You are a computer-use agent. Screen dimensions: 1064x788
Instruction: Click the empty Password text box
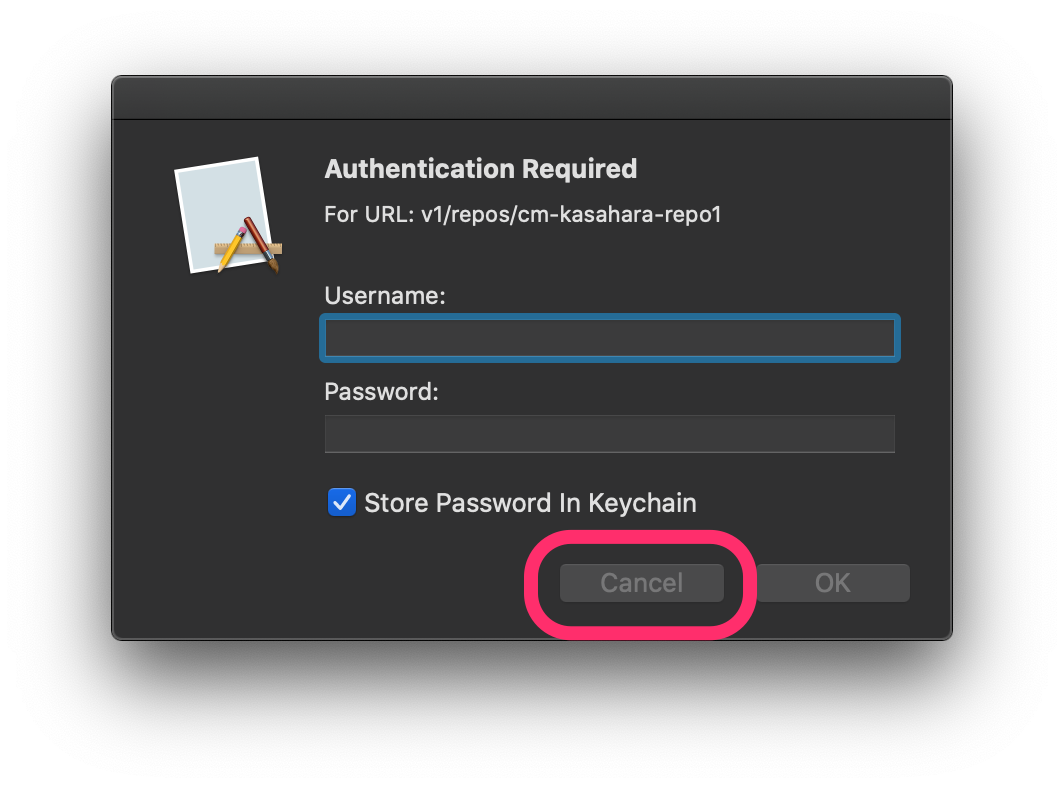(x=609, y=433)
